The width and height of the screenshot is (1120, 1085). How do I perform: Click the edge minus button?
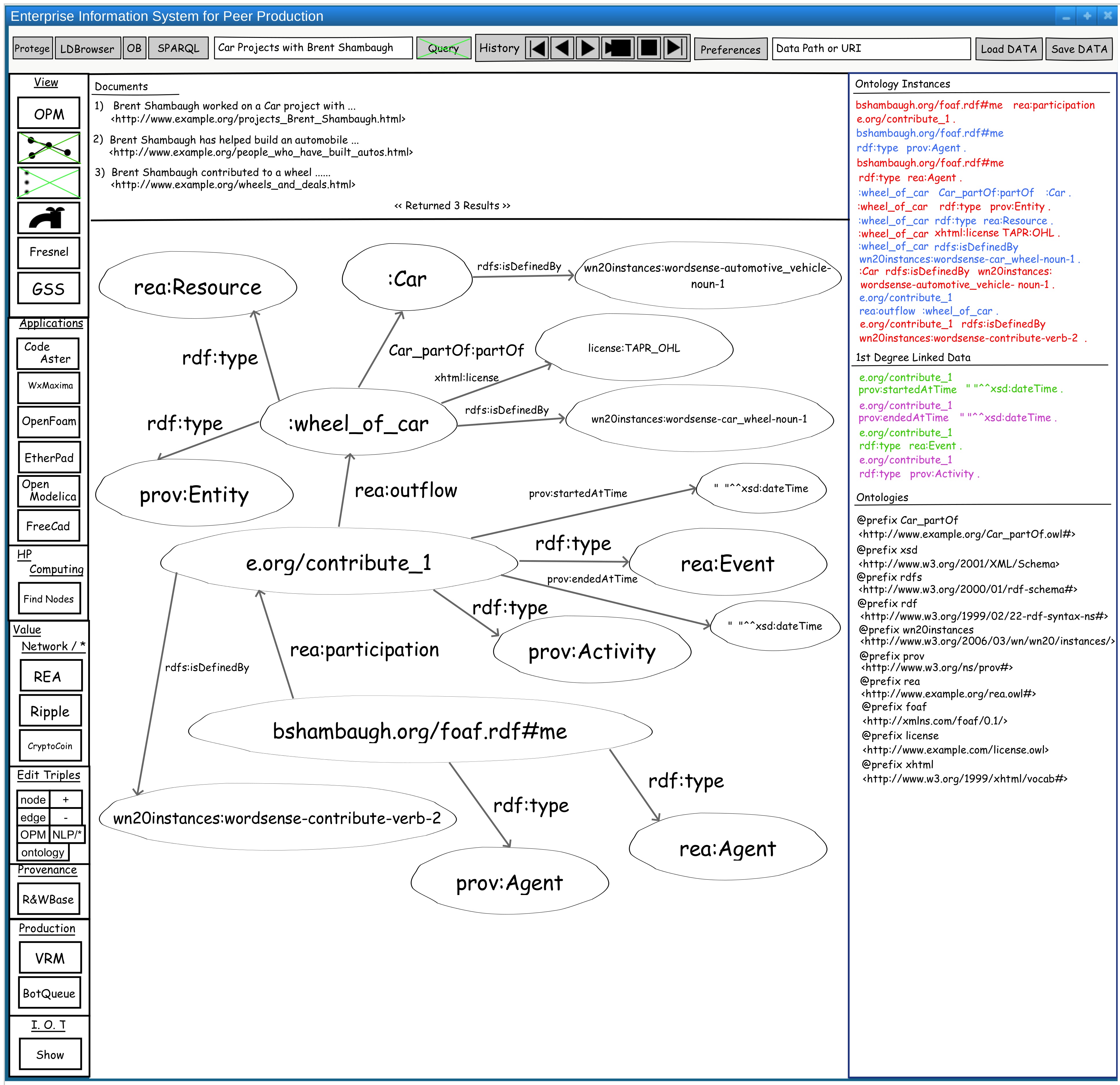pos(66,817)
